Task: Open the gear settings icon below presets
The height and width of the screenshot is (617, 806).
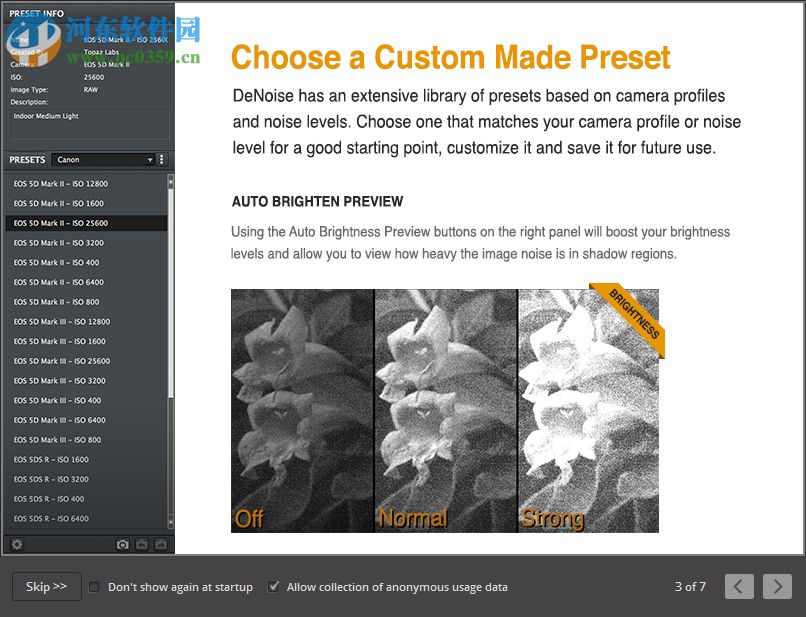Action: pyautogui.click(x=17, y=544)
